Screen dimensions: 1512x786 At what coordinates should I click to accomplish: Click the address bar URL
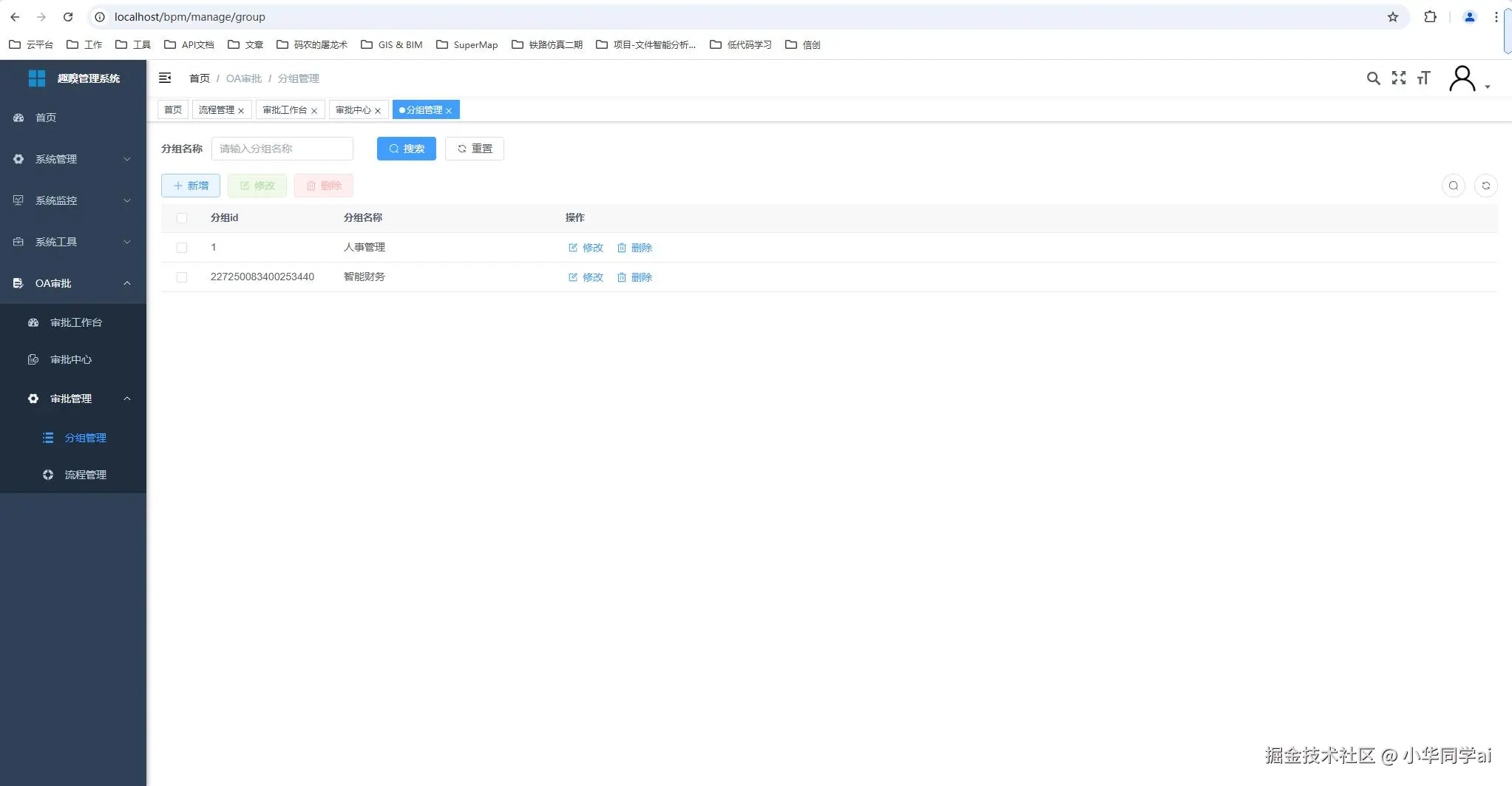pyautogui.click(x=190, y=17)
